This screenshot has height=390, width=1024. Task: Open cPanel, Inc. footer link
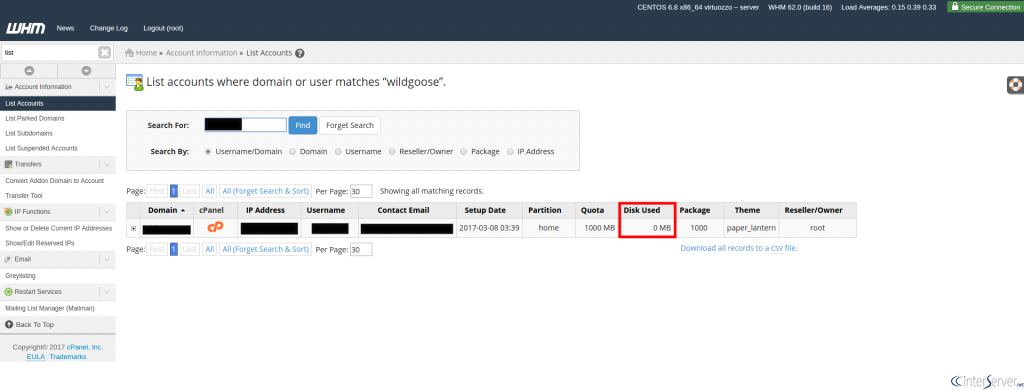[85, 347]
